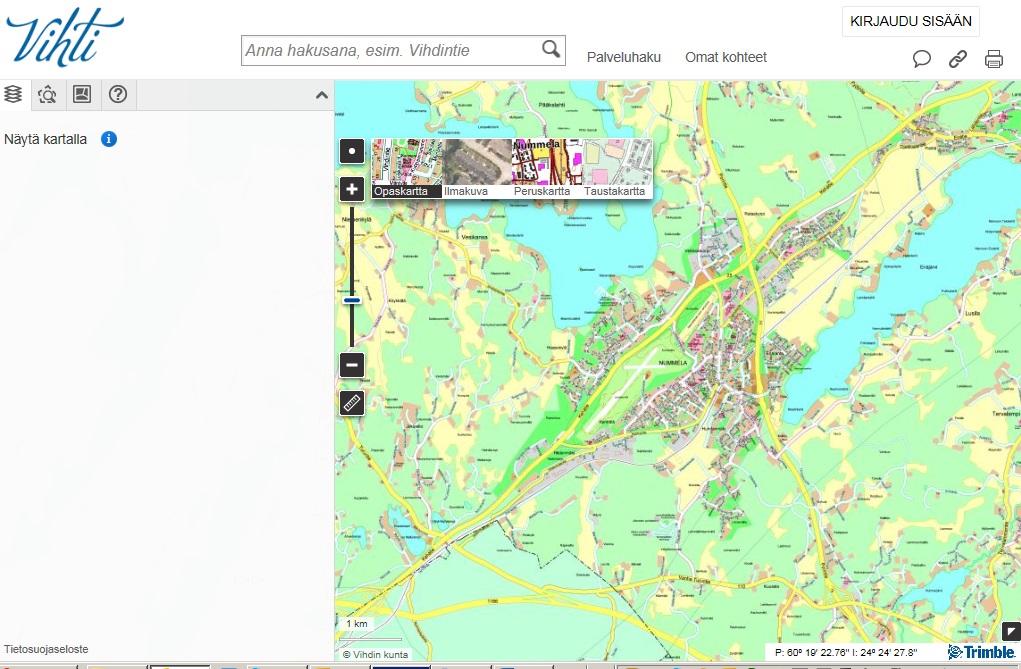Click the minus zoom out button
The image size is (1021, 669).
[x=352, y=365]
